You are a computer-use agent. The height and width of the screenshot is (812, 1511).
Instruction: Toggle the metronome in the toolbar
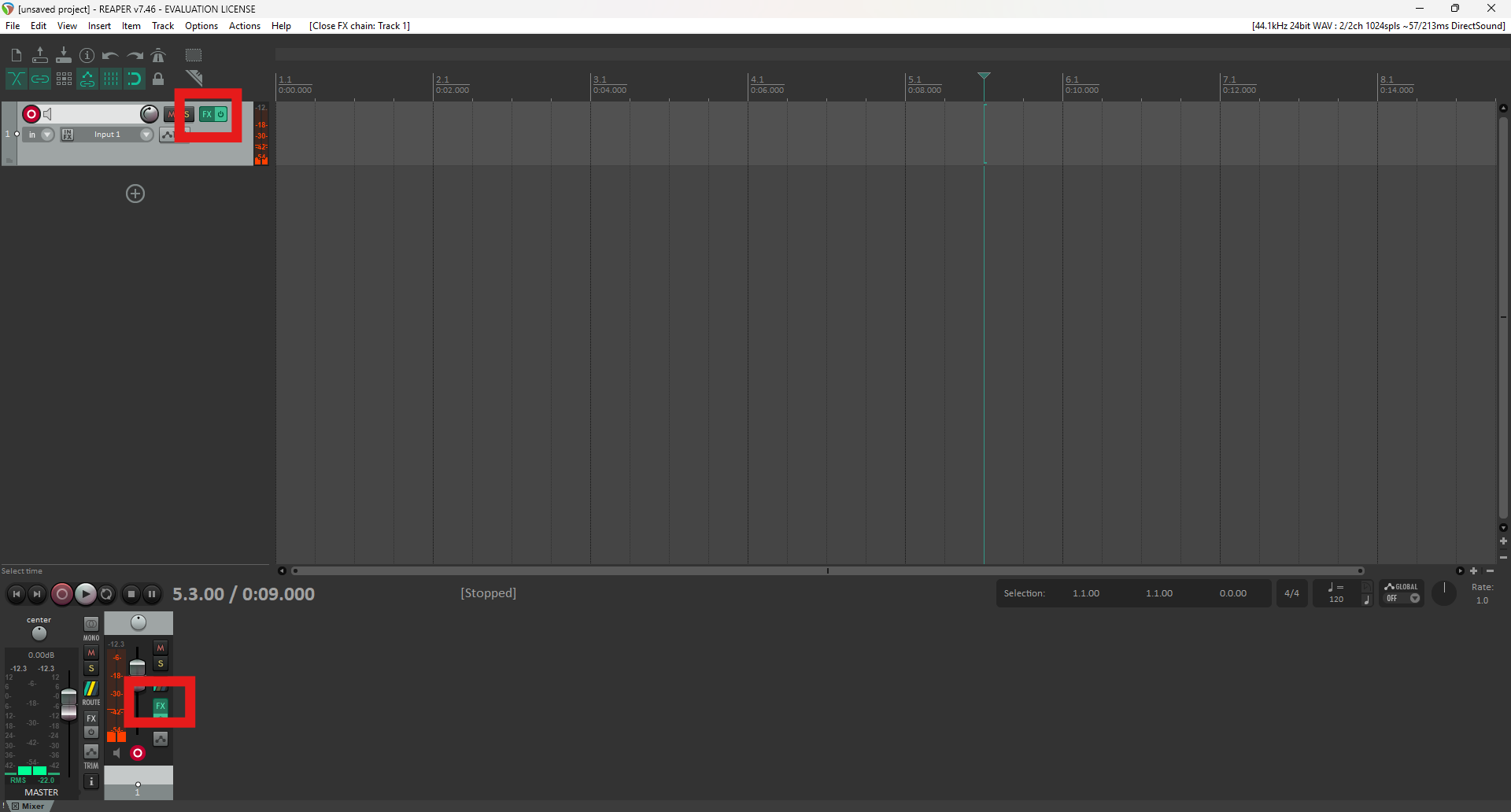point(158,55)
